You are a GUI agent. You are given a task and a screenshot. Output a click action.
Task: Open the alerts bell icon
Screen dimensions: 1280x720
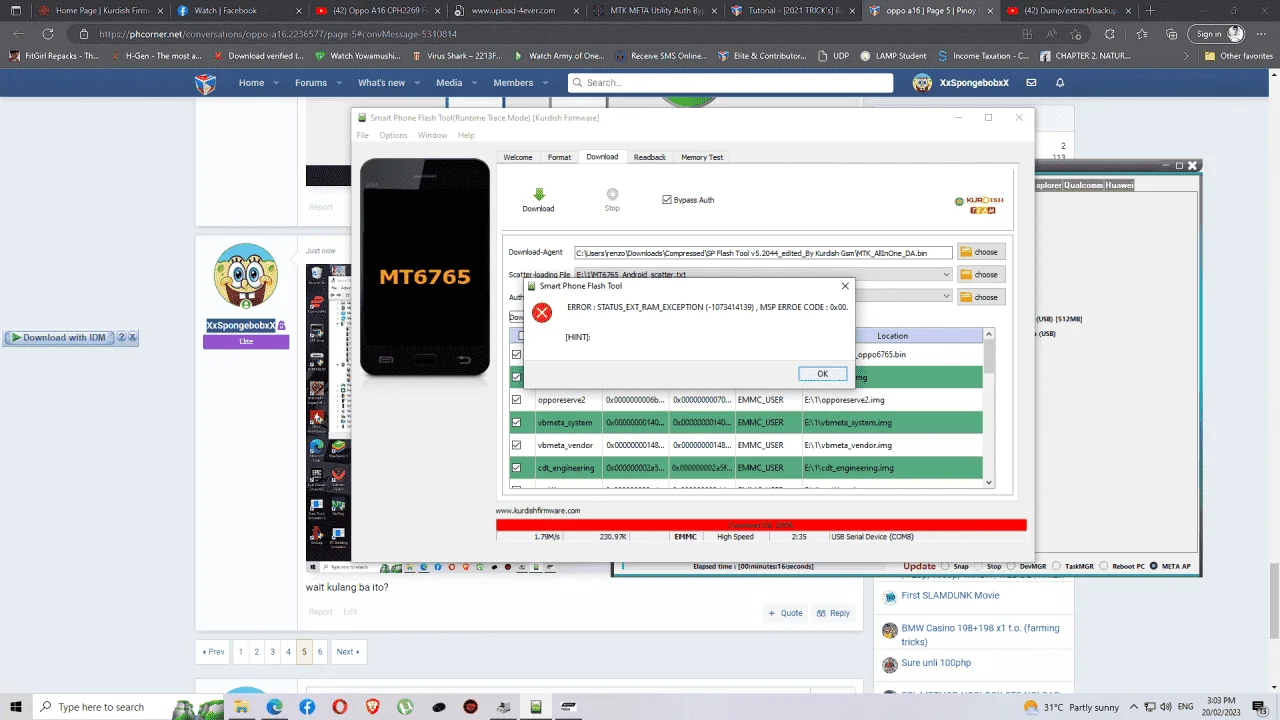tap(1060, 83)
